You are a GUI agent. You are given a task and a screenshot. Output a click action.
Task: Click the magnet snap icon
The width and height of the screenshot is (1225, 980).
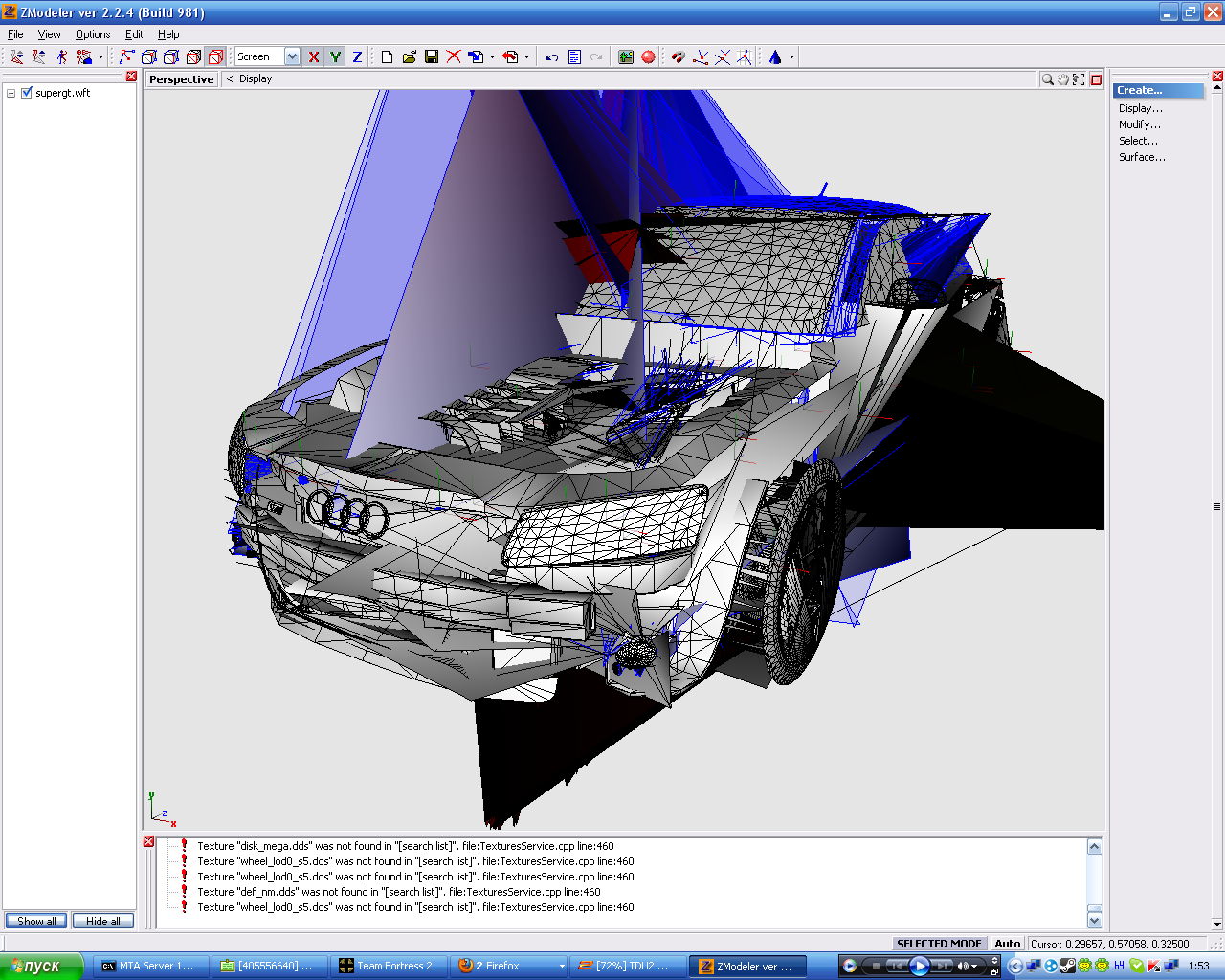coord(679,56)
